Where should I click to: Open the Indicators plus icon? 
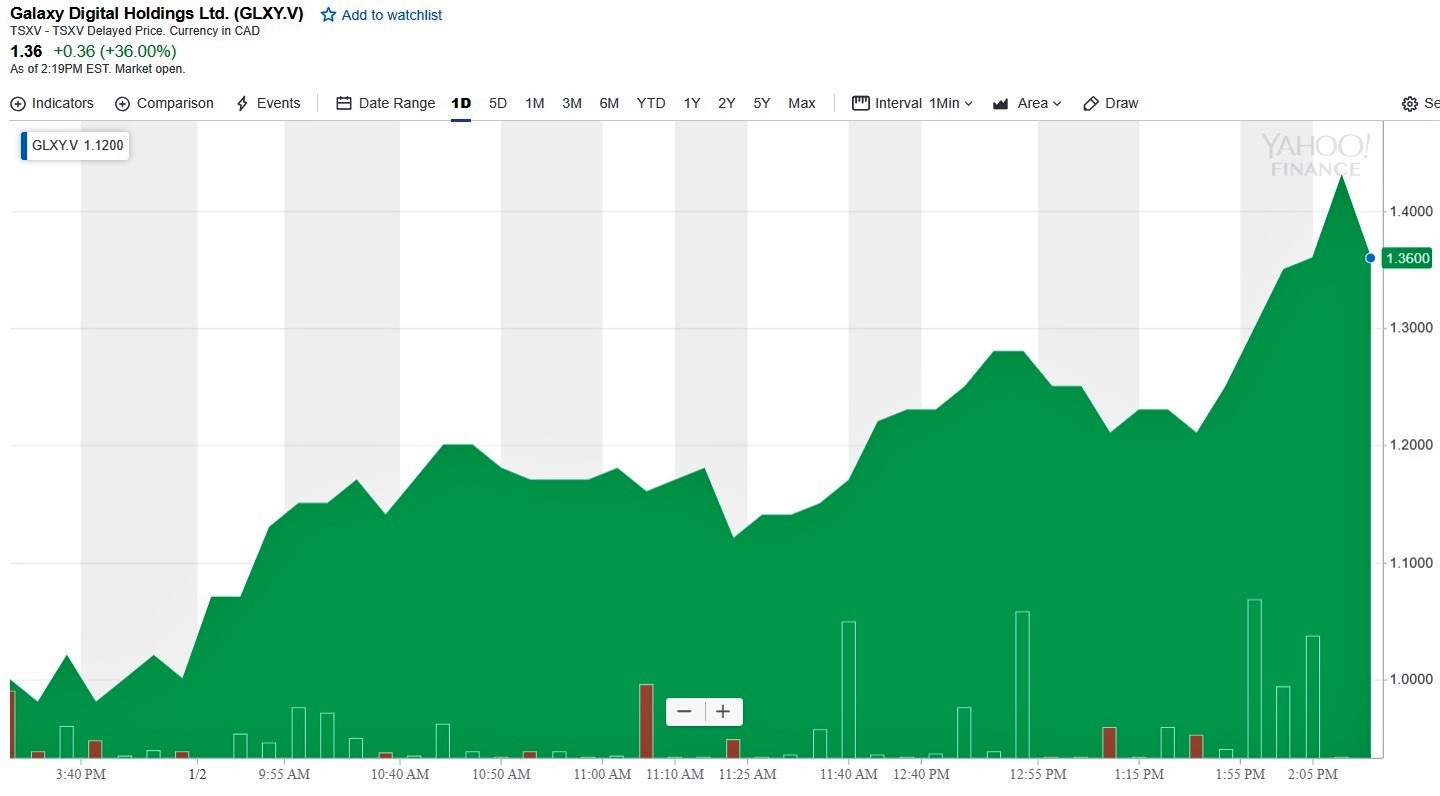pyautogui.click(x=18, y=104)
